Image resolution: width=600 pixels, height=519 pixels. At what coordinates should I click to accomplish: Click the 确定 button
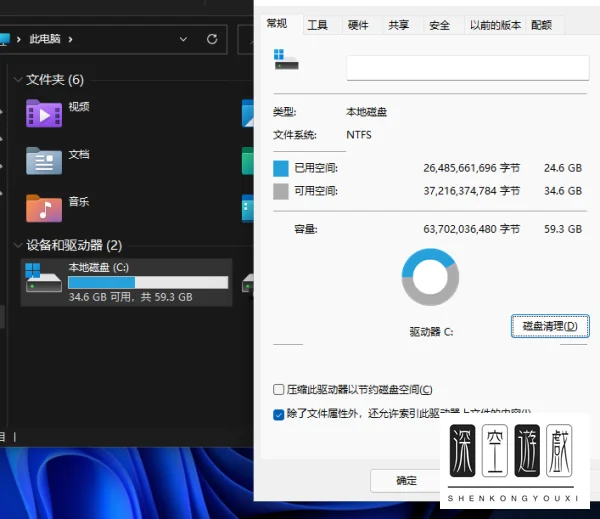click(x=406, y=480)
